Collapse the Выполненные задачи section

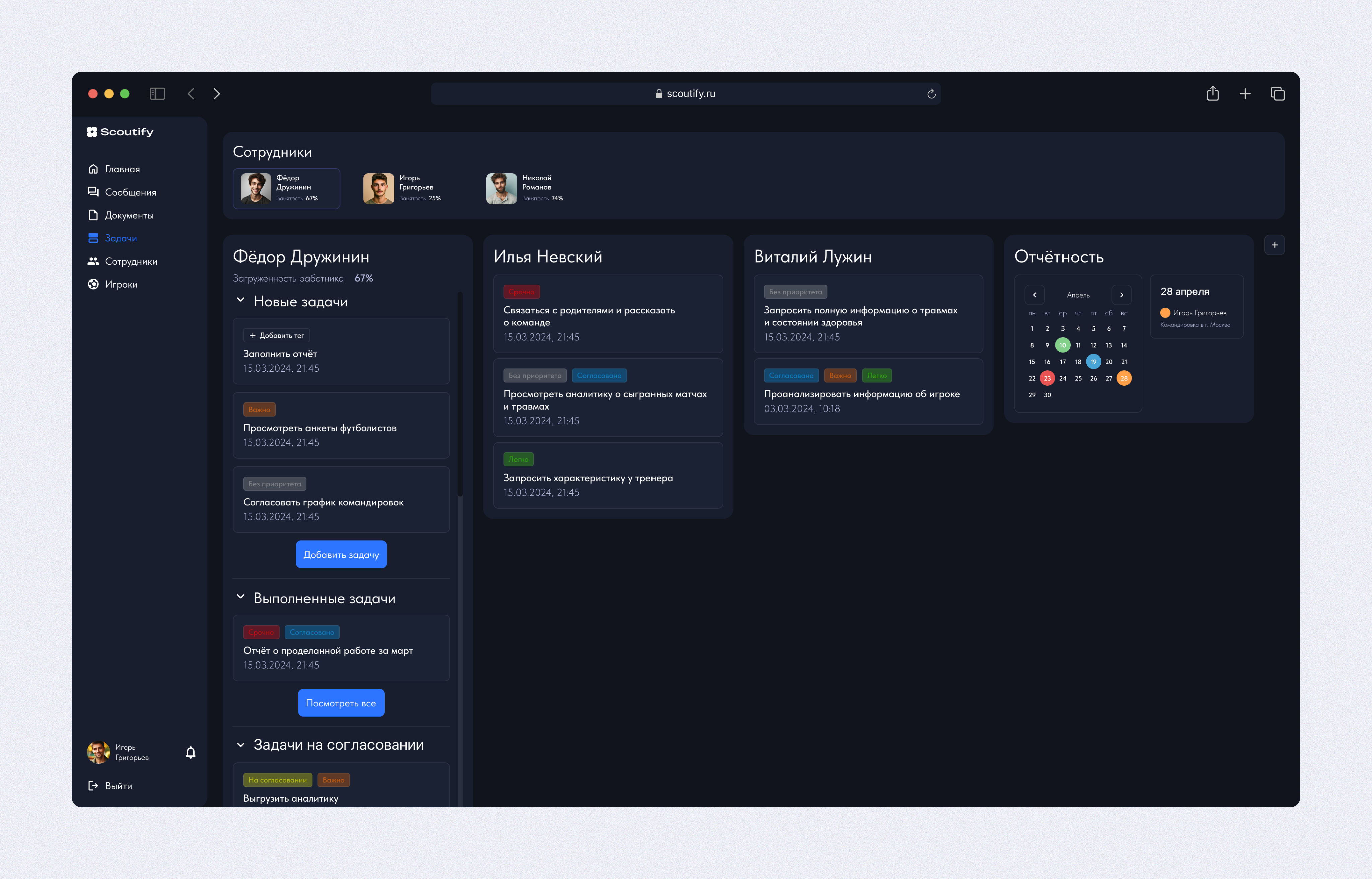tap(241, 597)
